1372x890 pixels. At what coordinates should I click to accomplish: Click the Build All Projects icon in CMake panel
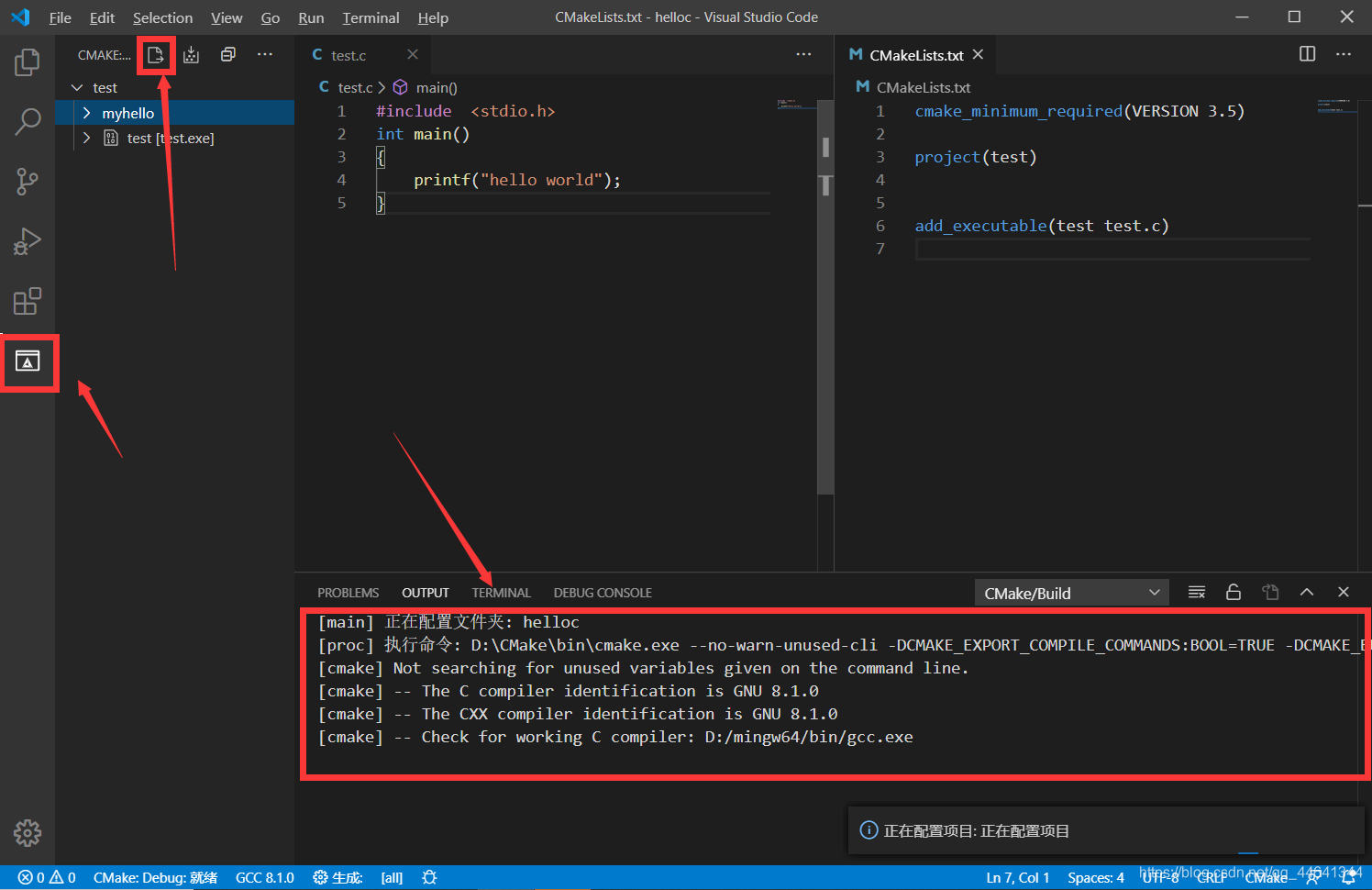tap(191, 54)
